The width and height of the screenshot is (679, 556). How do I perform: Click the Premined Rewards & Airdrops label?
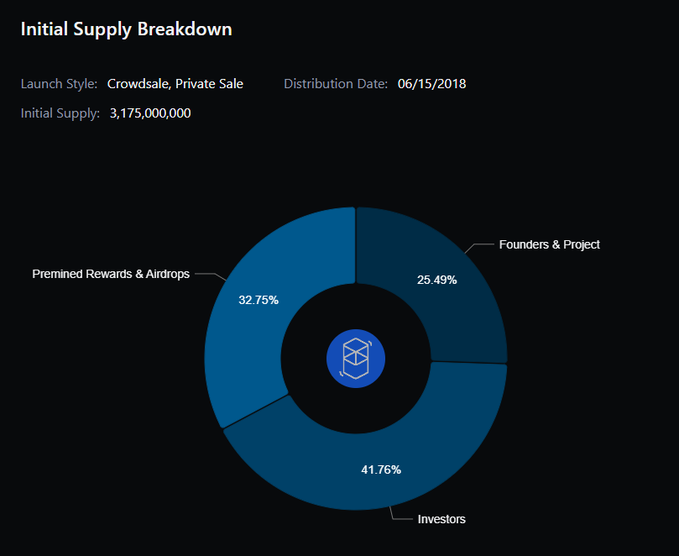(x=111, y=273)
